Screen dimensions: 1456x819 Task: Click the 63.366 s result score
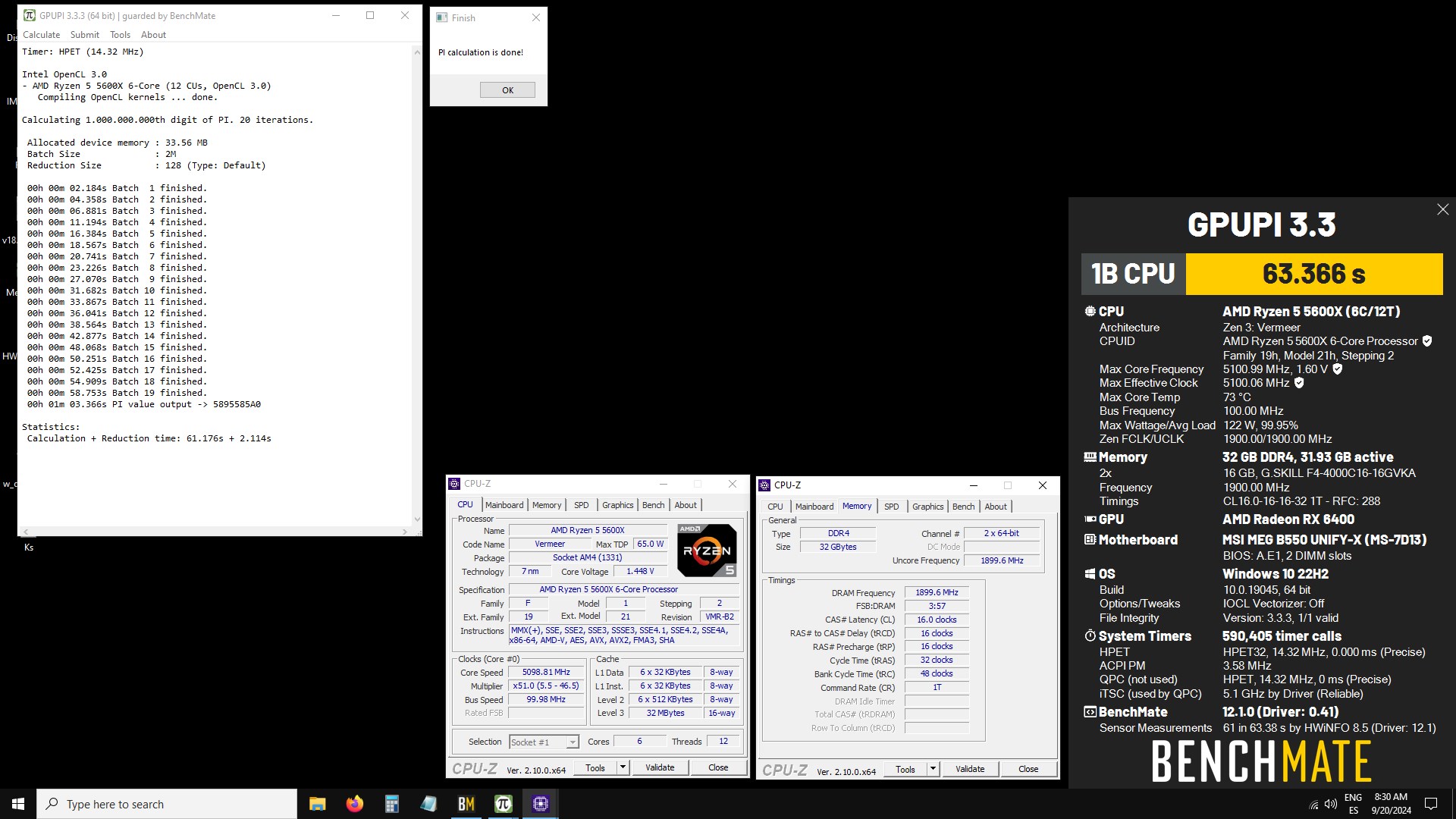[1313, 274]
